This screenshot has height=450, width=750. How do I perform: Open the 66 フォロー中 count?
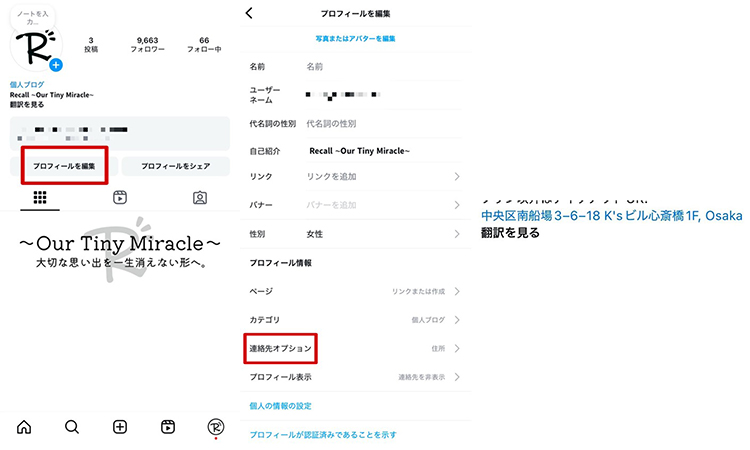point(204,44)
